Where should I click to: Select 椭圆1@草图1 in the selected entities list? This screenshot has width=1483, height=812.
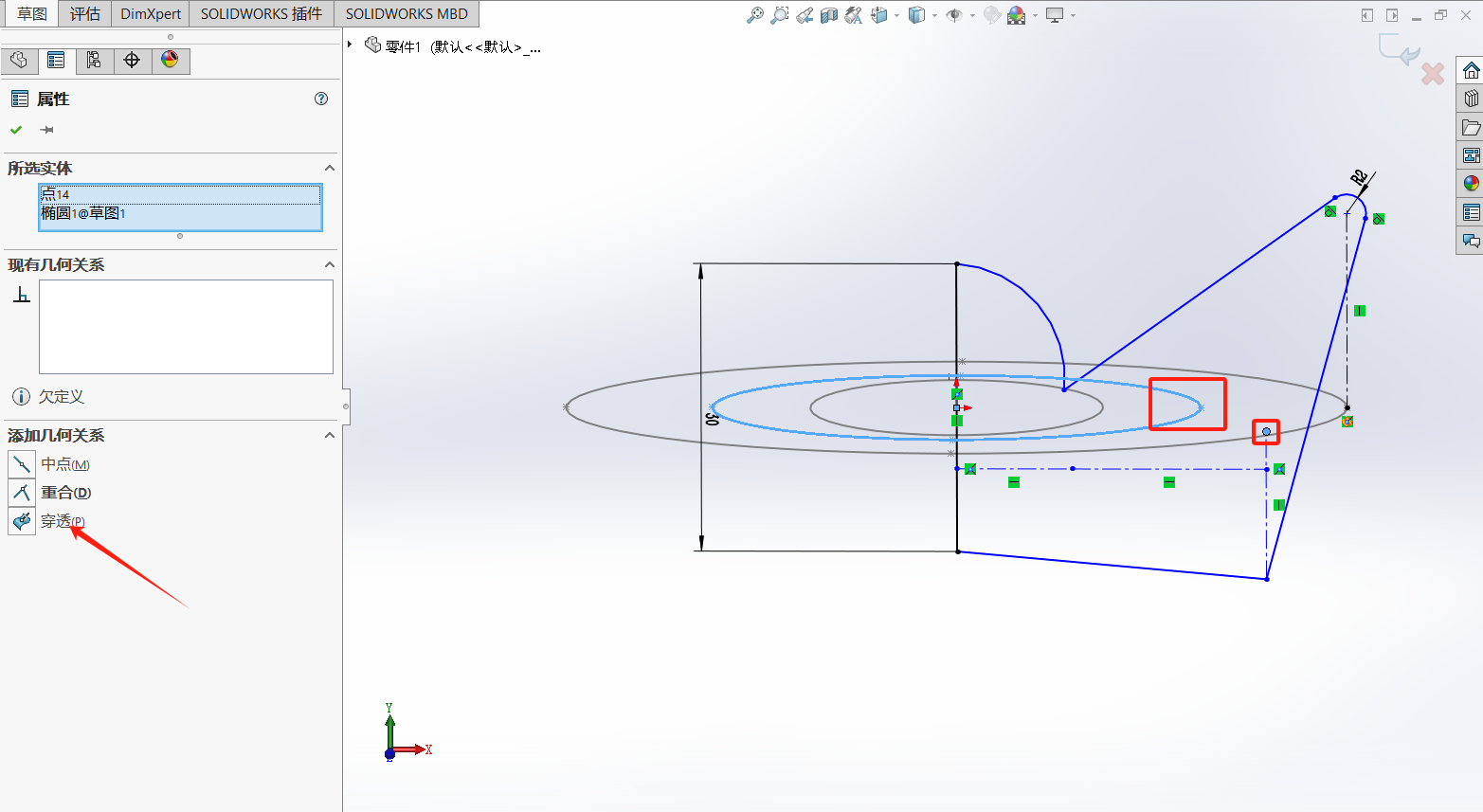point(83,213)
